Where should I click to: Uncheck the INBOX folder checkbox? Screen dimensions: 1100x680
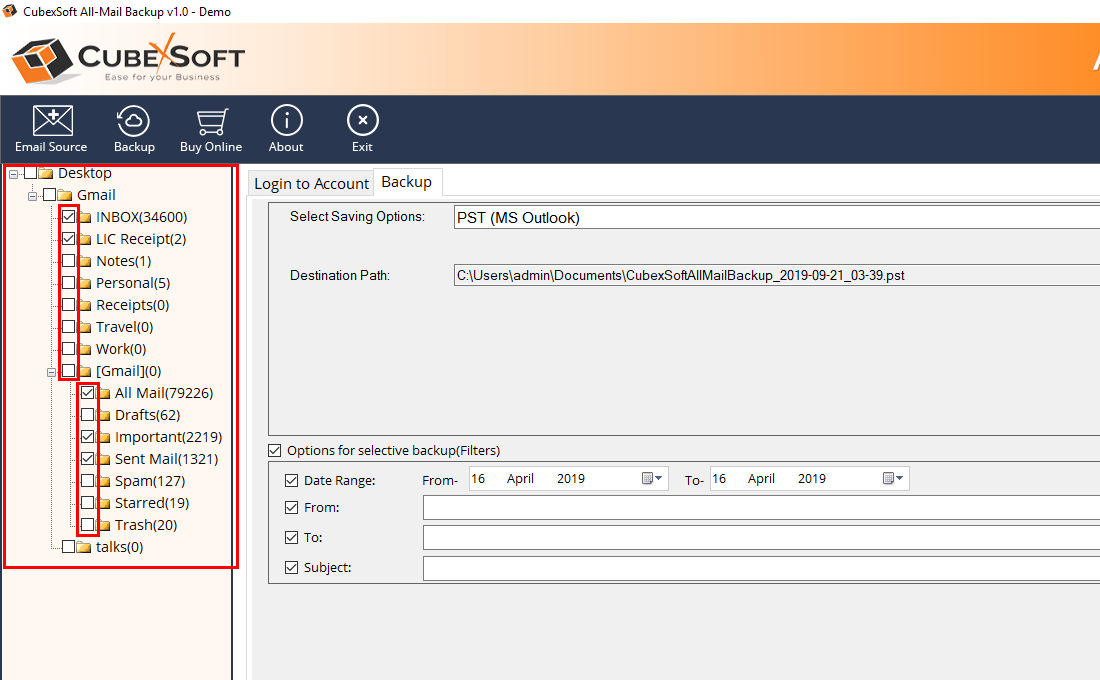(68, 217)
